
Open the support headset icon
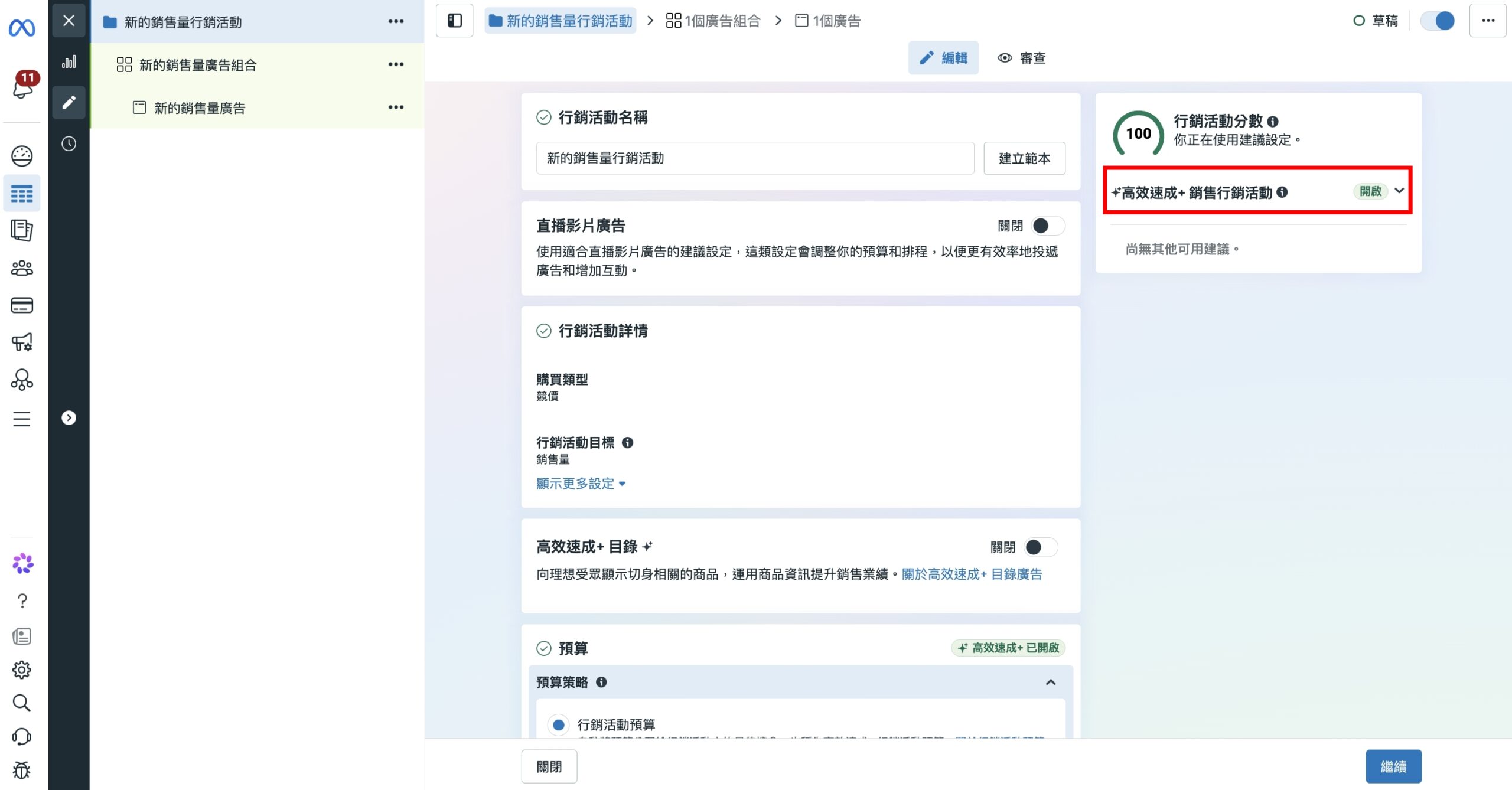click(x=22, y=737)
